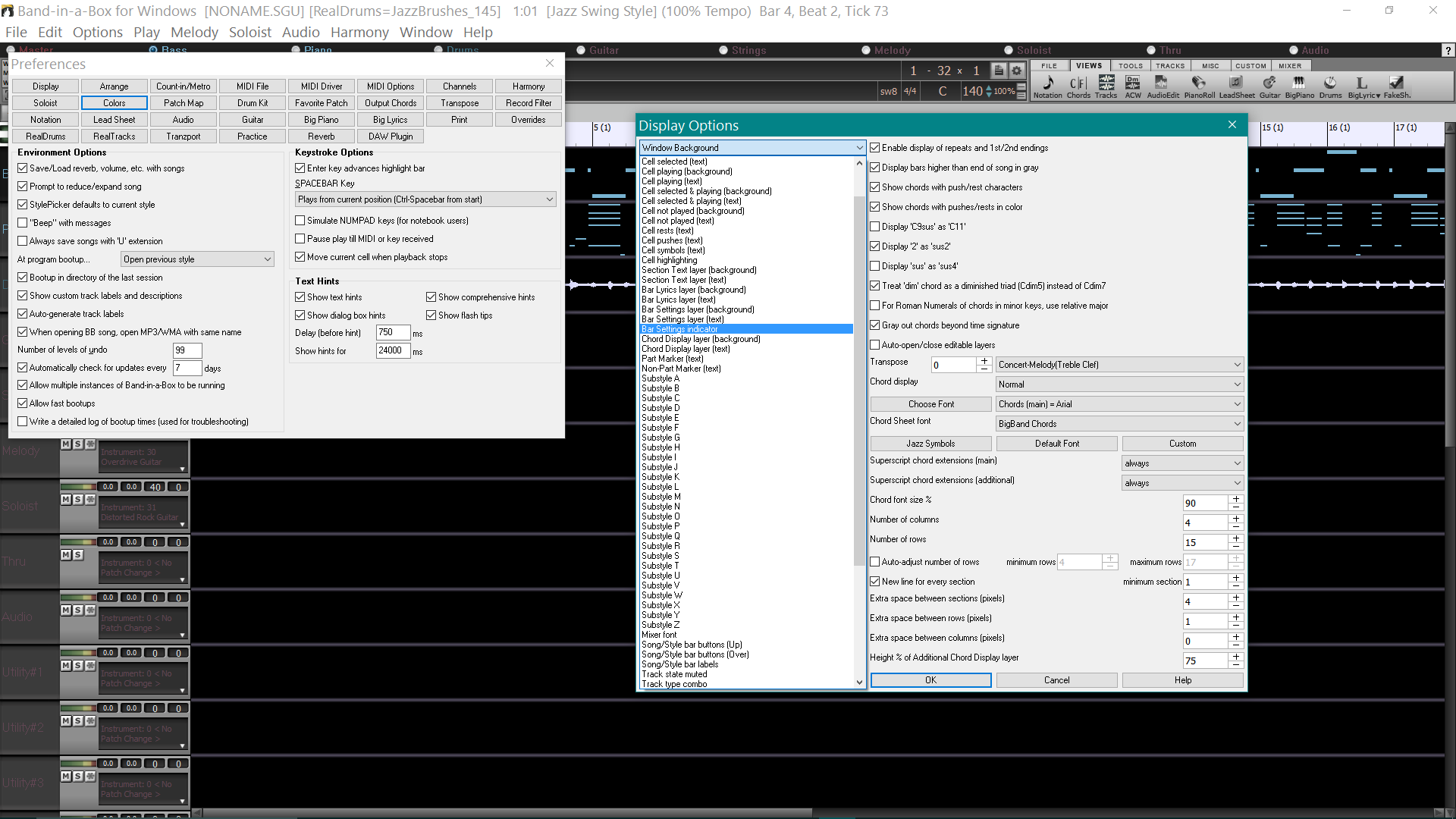Drag the Chord font size stepper
This screenshot has height=819, width=1456.
[x=1237, y=502]
